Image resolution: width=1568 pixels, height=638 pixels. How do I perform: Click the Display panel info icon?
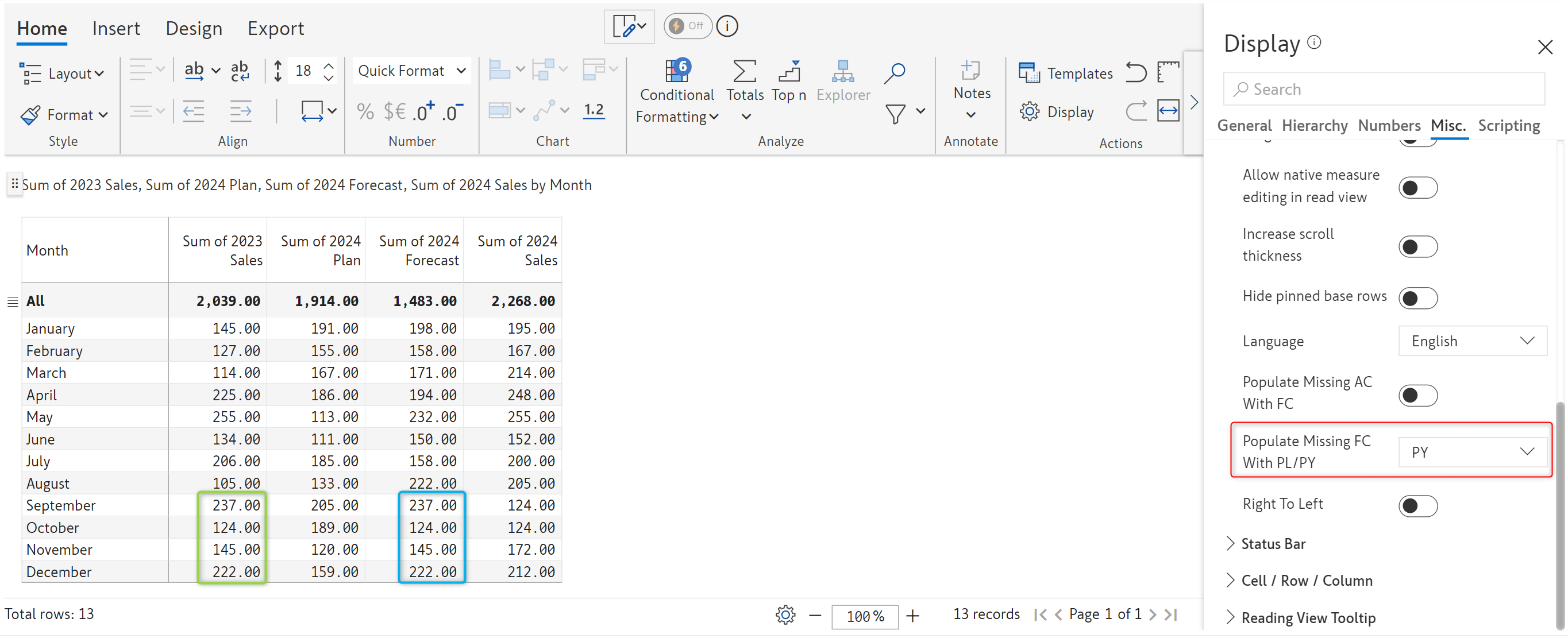1314,41
